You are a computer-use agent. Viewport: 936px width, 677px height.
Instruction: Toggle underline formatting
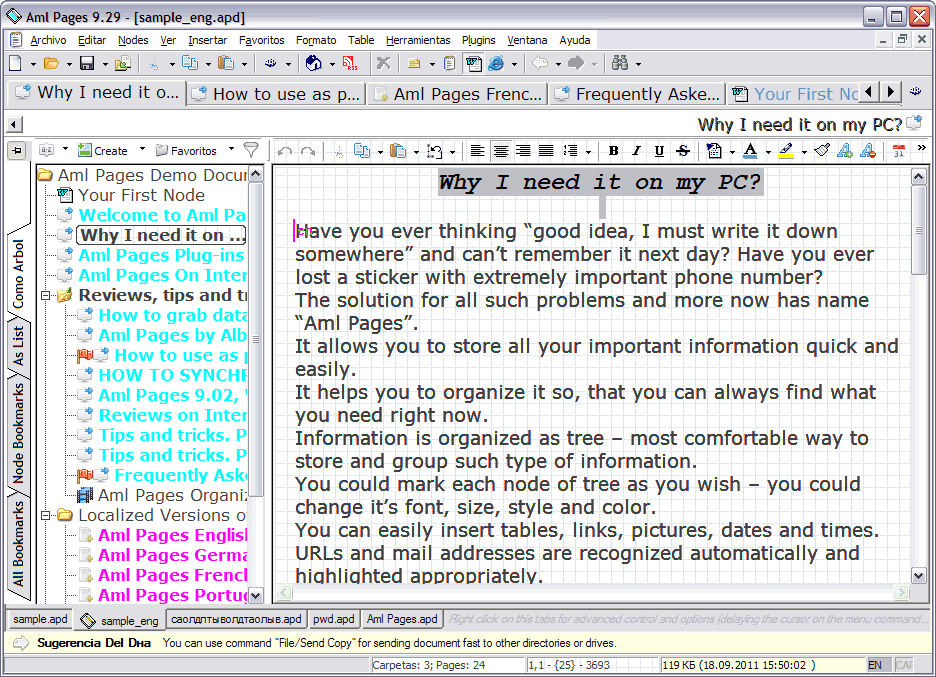[659, 151]
